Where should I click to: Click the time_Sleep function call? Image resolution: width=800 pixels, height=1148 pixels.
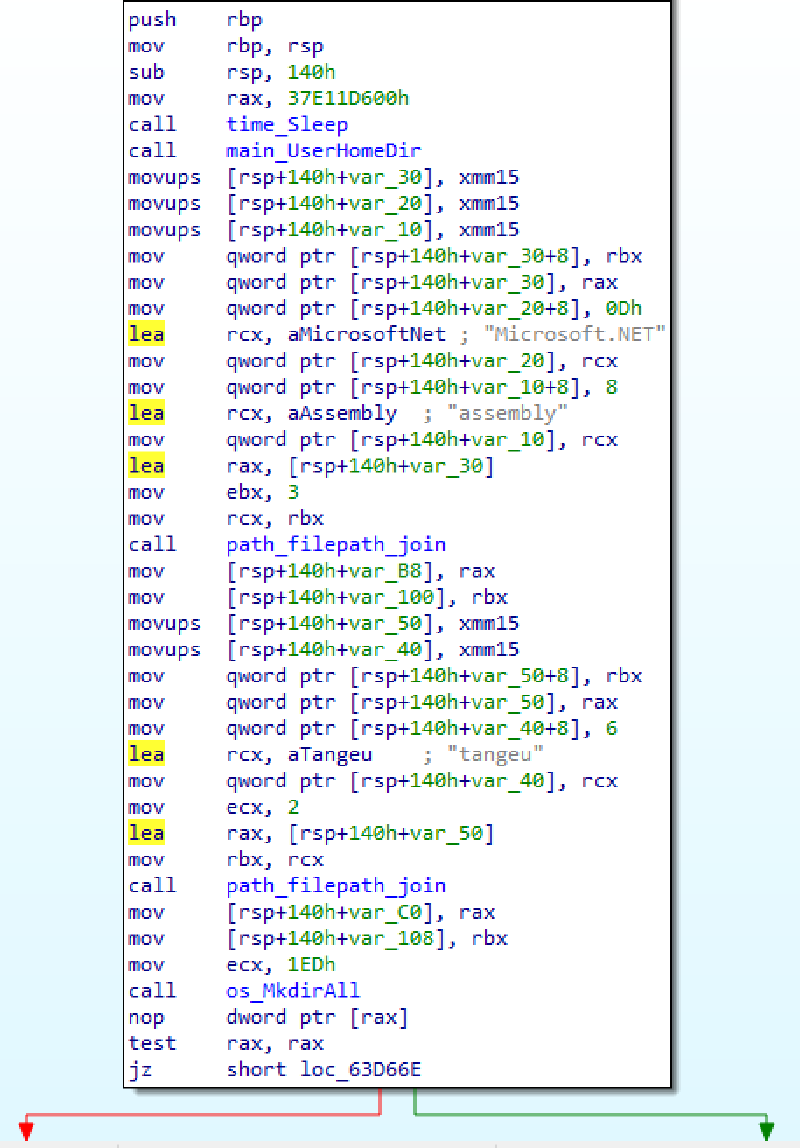[287, 125]
